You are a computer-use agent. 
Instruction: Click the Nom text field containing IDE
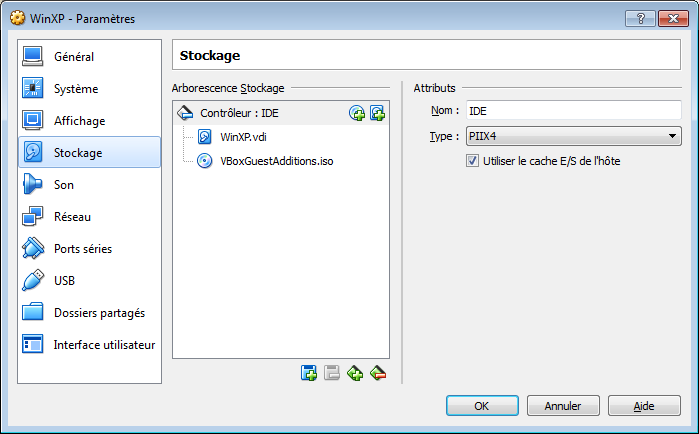(x=572, y=111)
